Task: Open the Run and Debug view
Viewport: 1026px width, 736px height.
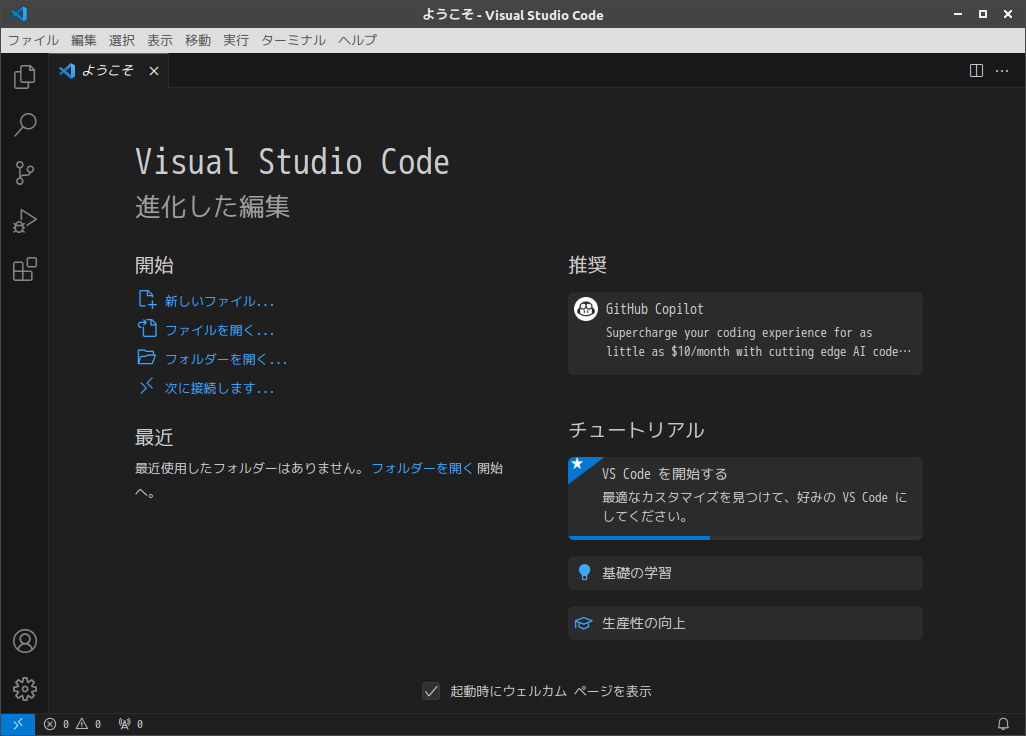Action: click(25, 221)
